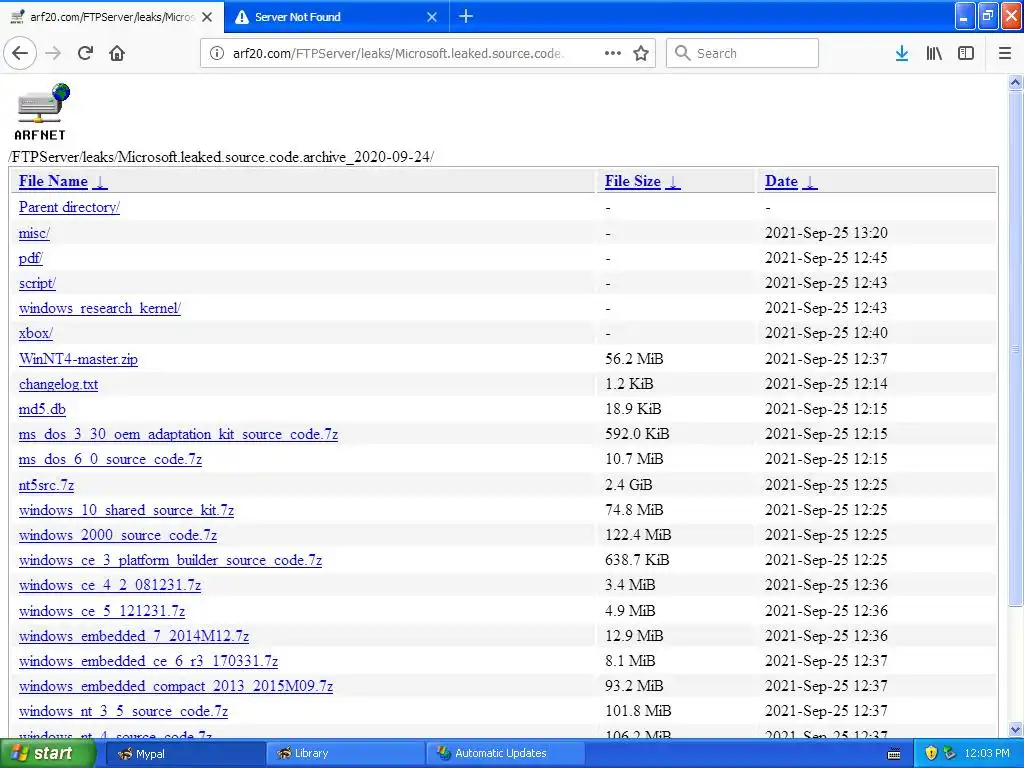The image size is (1024, 768).
Task: Download windows_embedded_compact_2013_2015M09.7z
Action: click(x=176, y=686)
